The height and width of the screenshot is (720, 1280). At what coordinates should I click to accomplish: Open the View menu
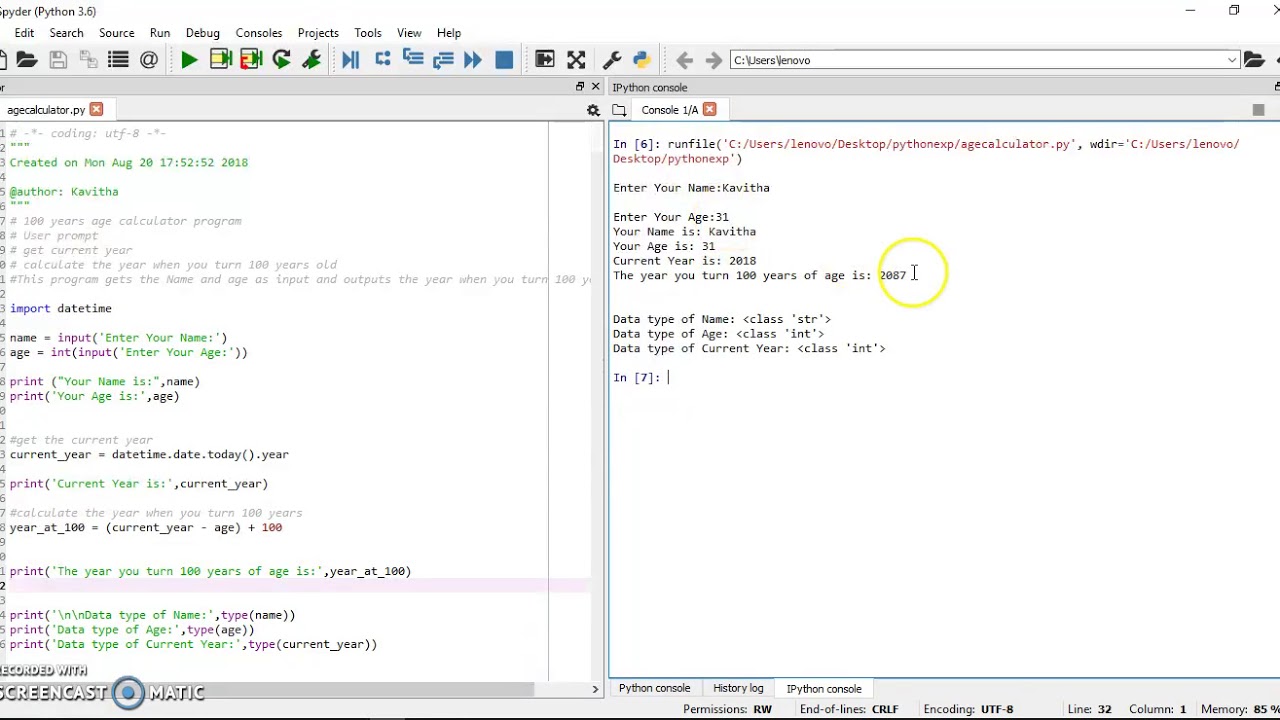pos(409,33)
